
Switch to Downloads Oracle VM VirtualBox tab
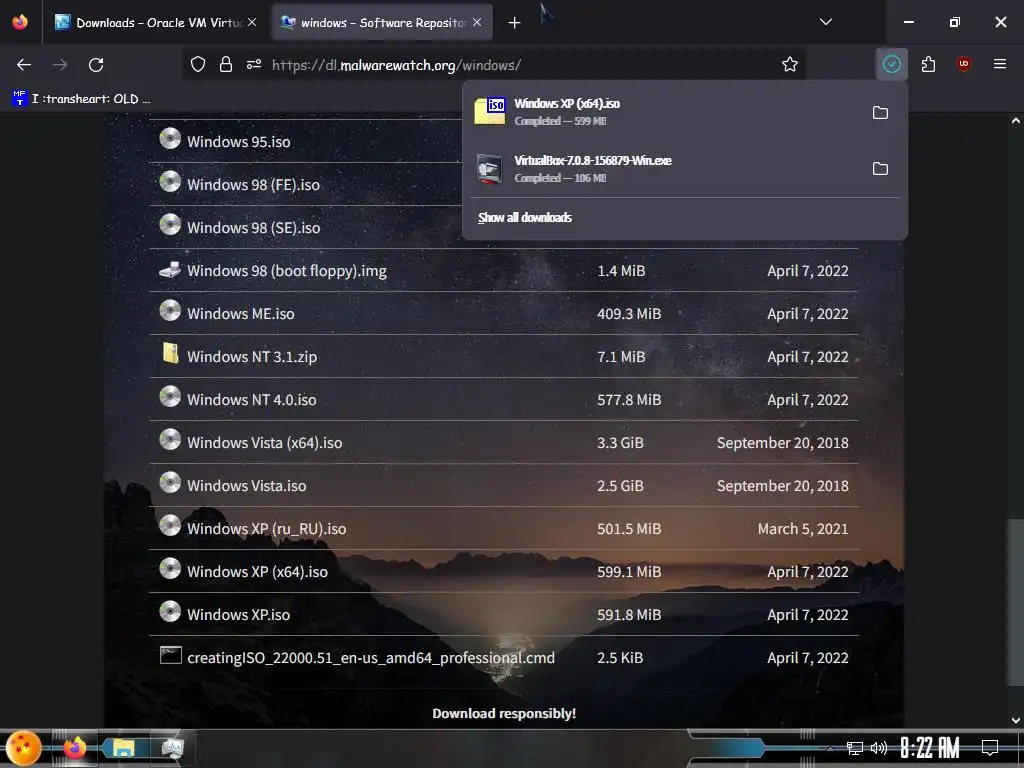[x=155, y=23]
